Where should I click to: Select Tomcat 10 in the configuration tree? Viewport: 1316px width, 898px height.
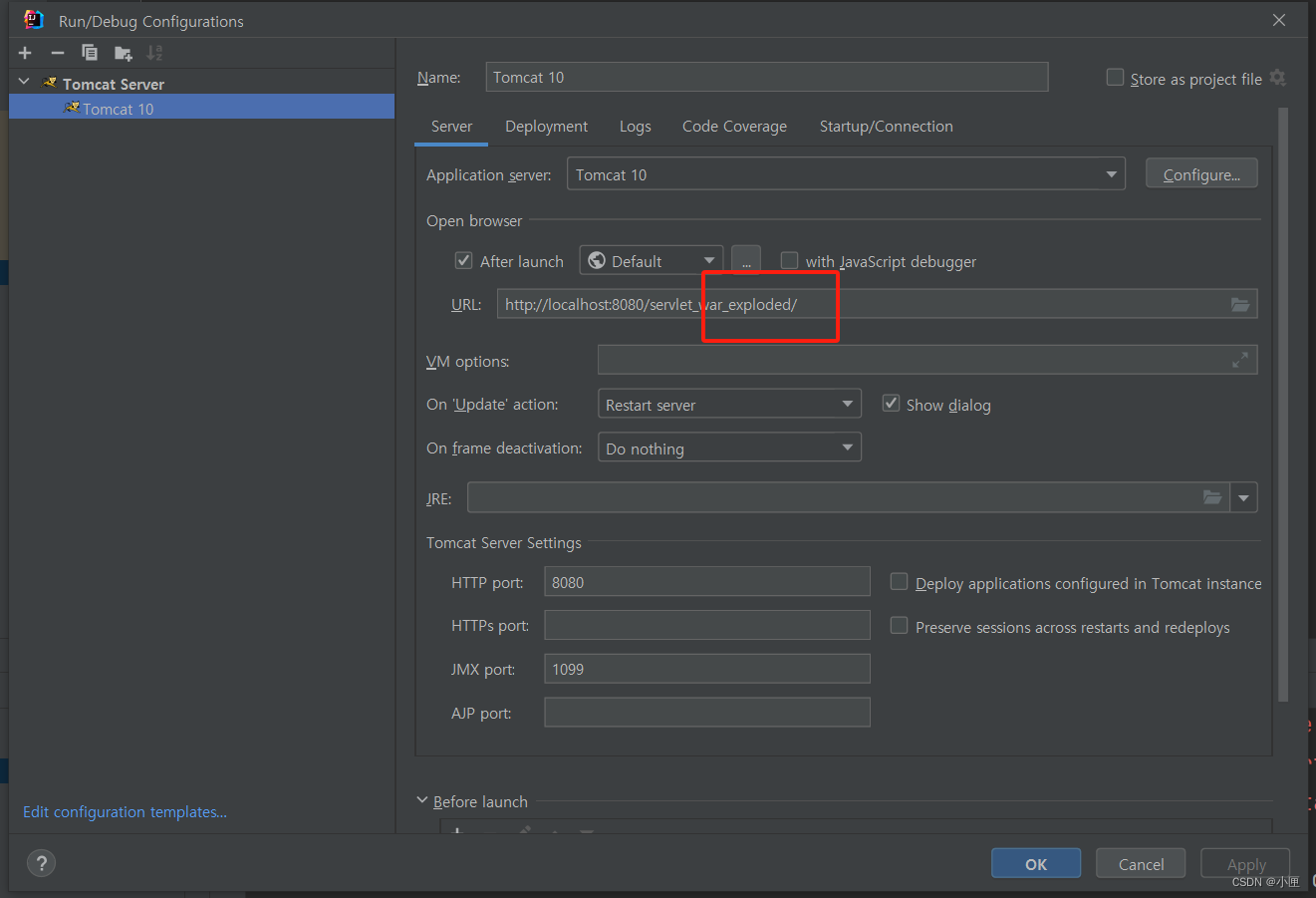click(x=201, y=108)
